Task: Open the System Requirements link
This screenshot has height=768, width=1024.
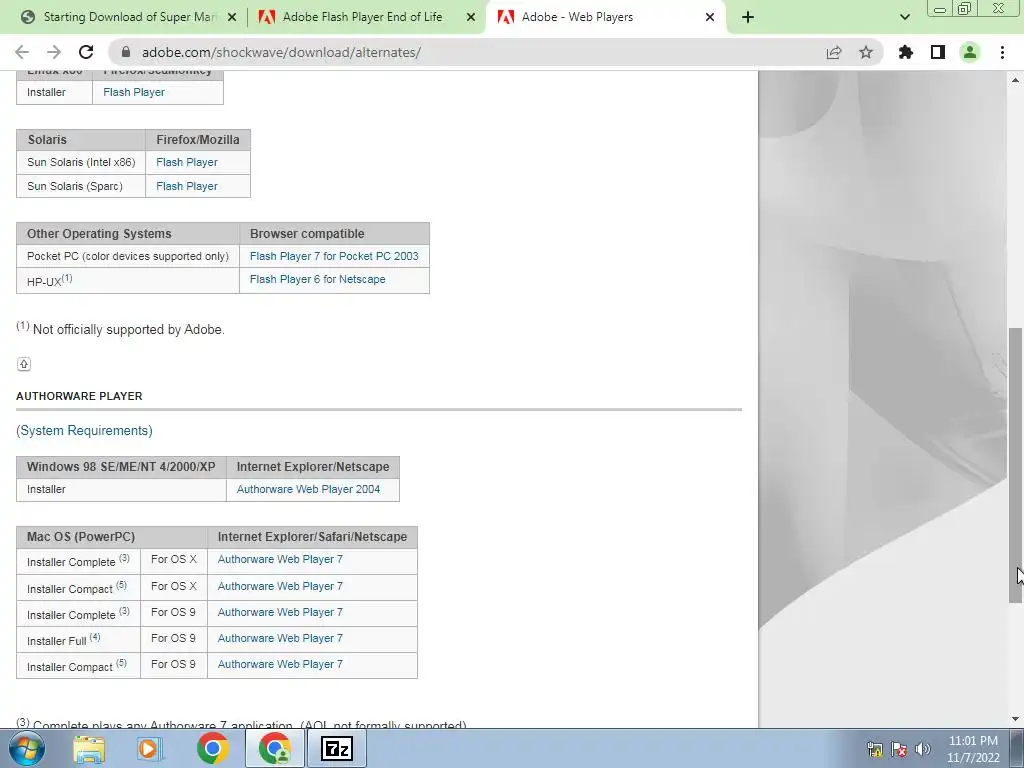Action: coord(84,430)
